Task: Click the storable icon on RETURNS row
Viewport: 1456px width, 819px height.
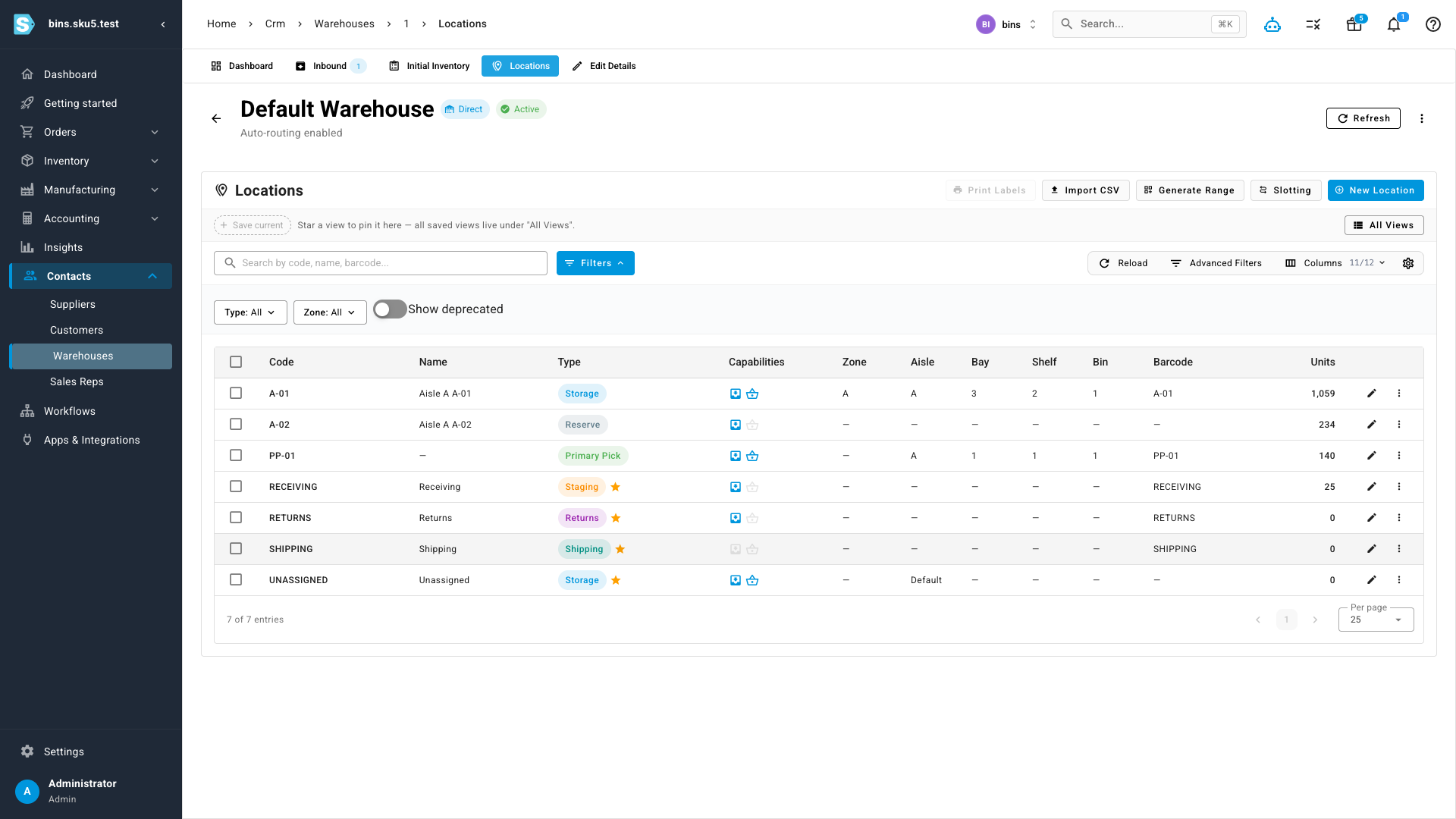Action: [736, 518]
